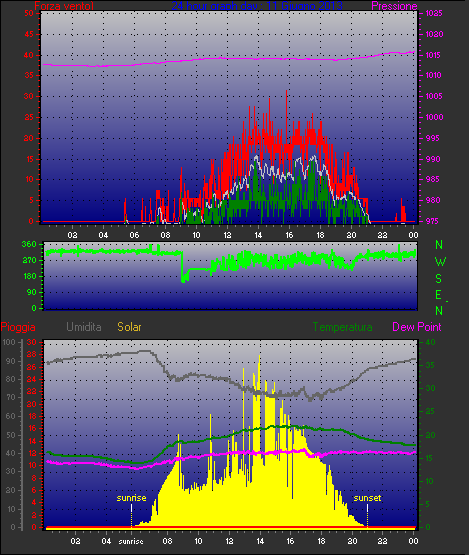
Task: Click the humidity value '100' on the gray axis
Action: coord(9,342)
